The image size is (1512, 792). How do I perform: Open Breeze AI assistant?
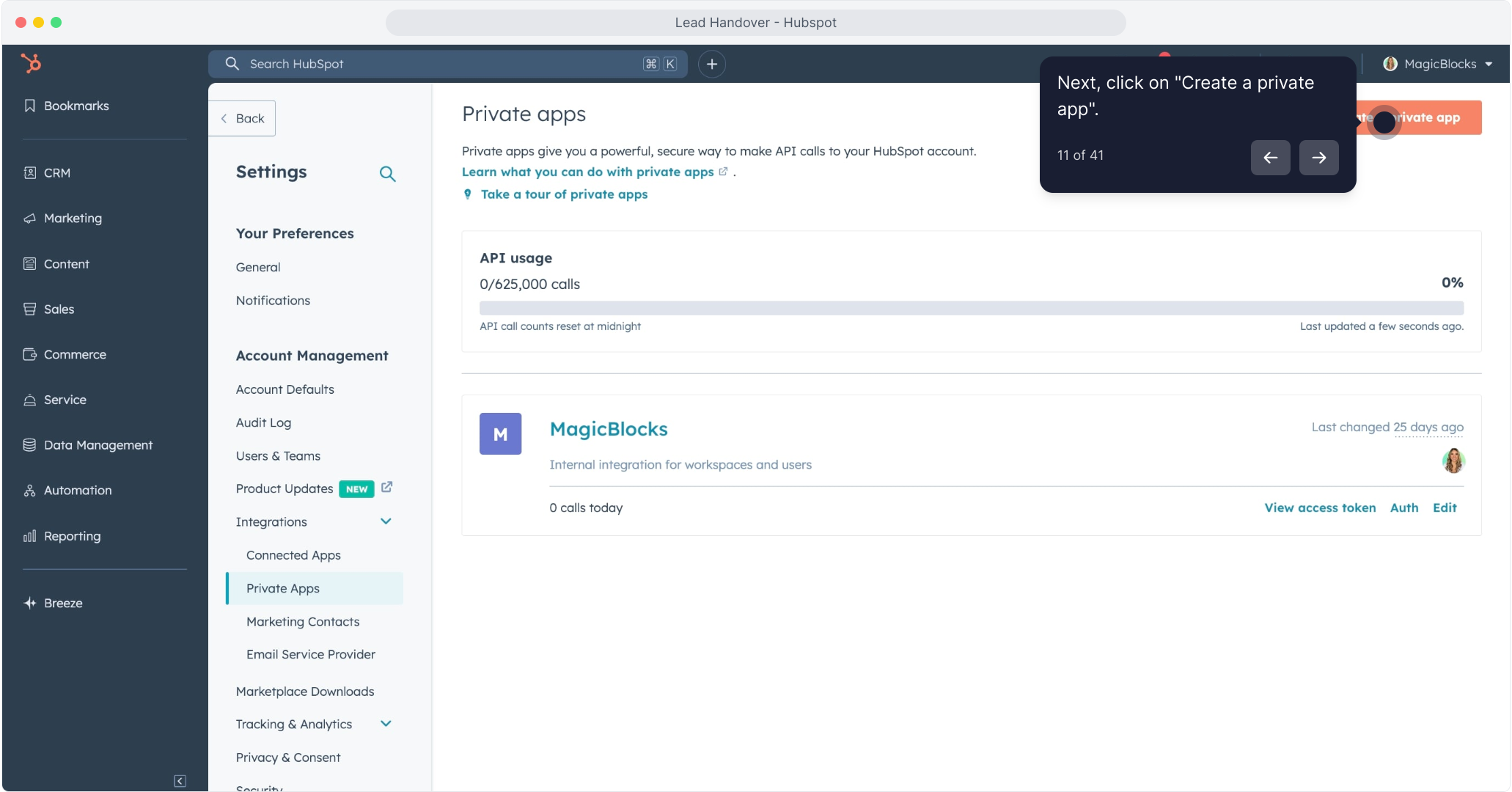[x=63, y=604]
